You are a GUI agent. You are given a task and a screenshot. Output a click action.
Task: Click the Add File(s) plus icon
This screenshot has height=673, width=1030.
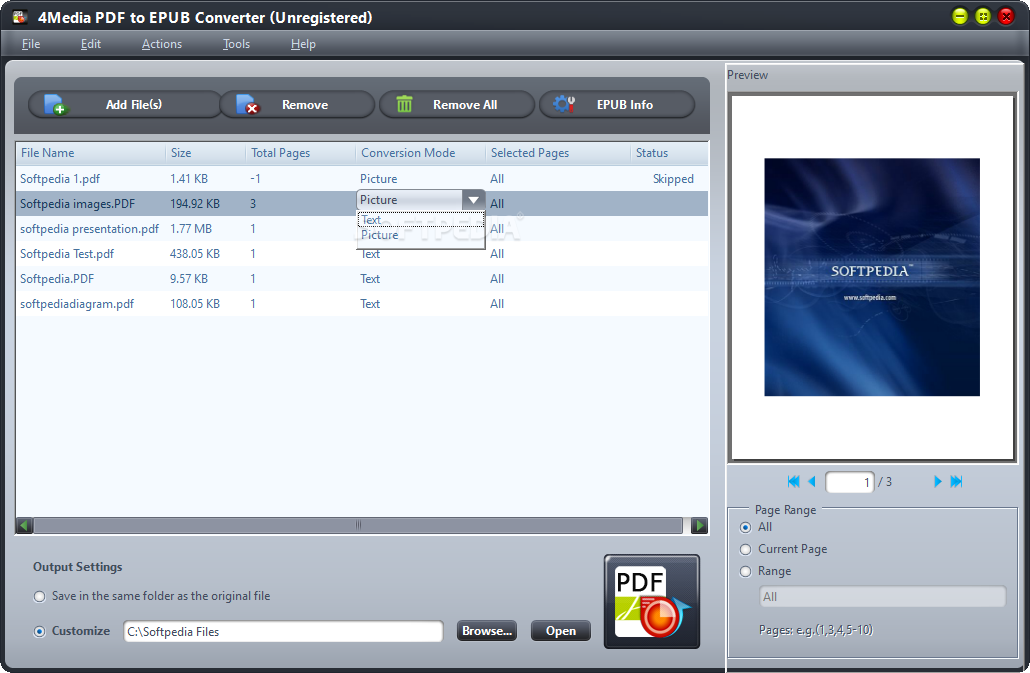pyautogui.click(x=55, y=104)
